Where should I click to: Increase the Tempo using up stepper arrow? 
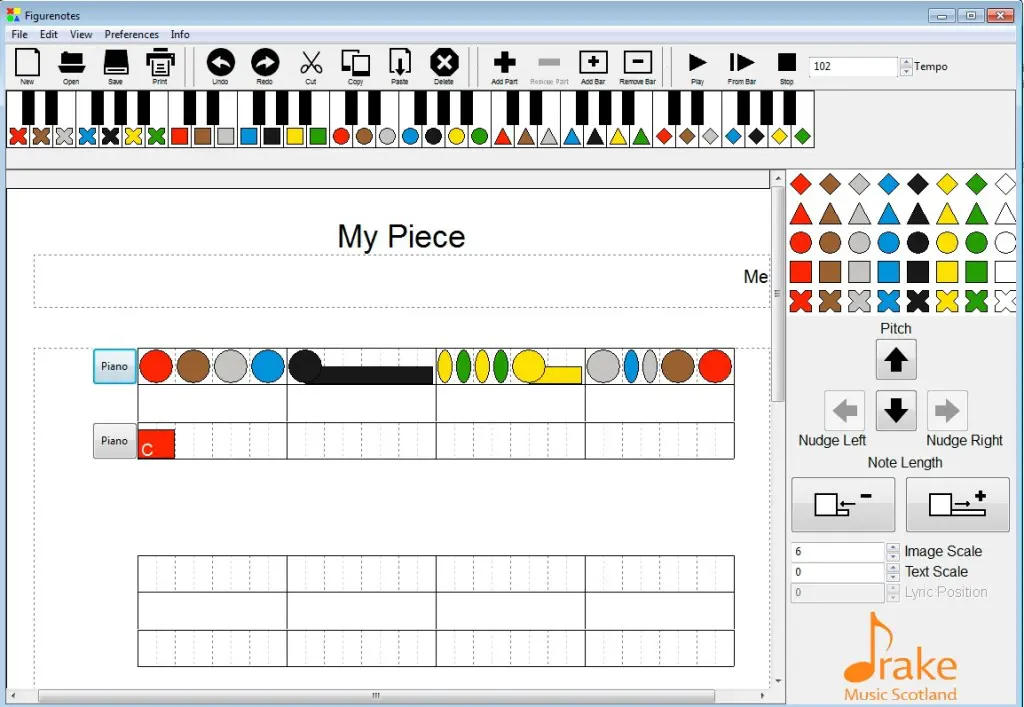point(906,62)
